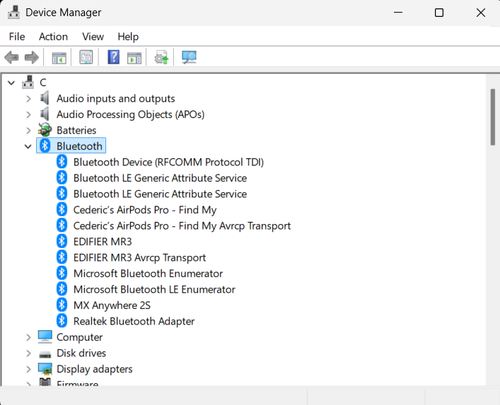Screen dimensions: 500x405
Task: Select Realtek Bluetooth Adapter
Action: (134, 321)
